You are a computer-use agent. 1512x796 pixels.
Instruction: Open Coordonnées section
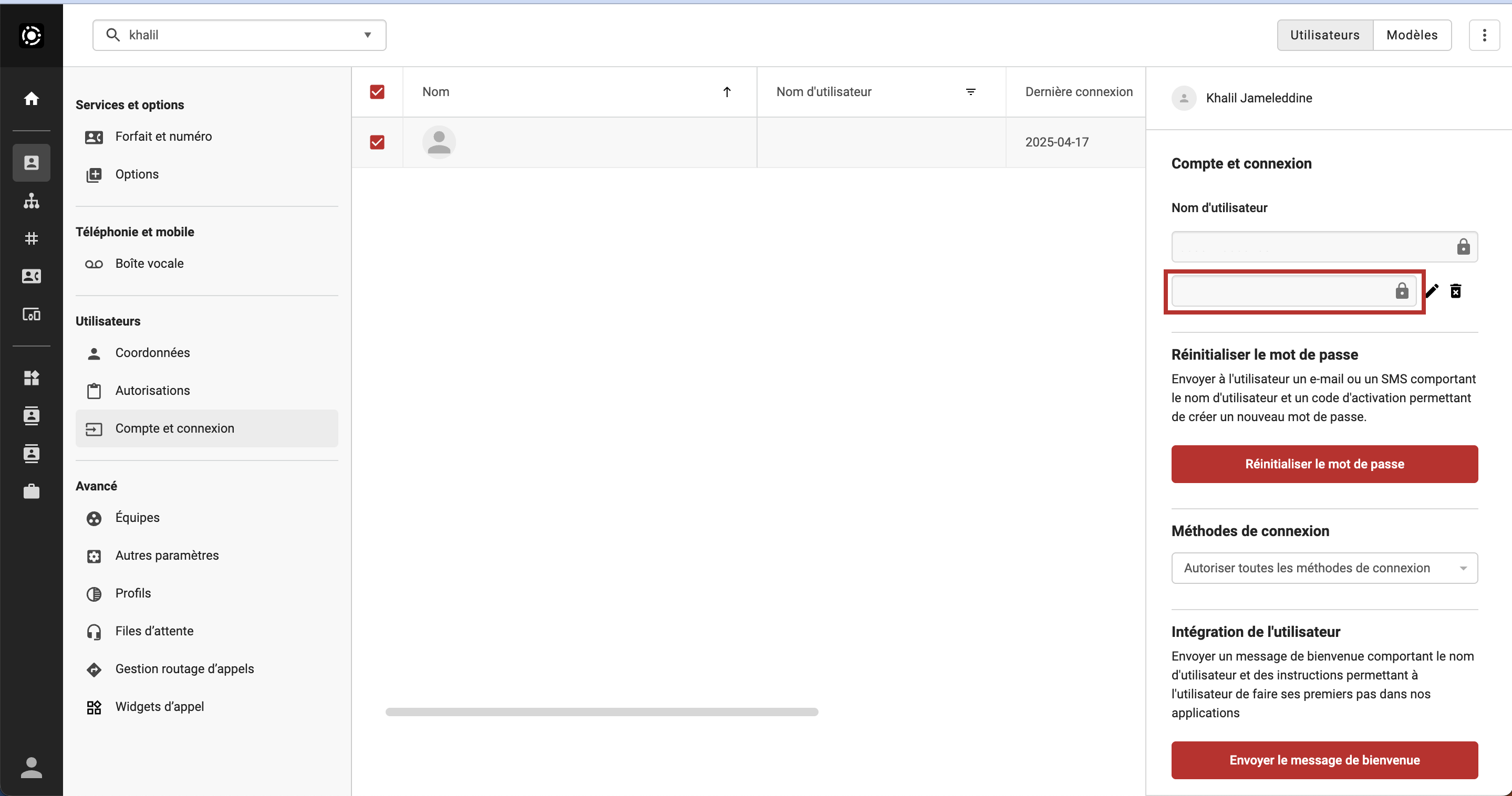[206, 353]
